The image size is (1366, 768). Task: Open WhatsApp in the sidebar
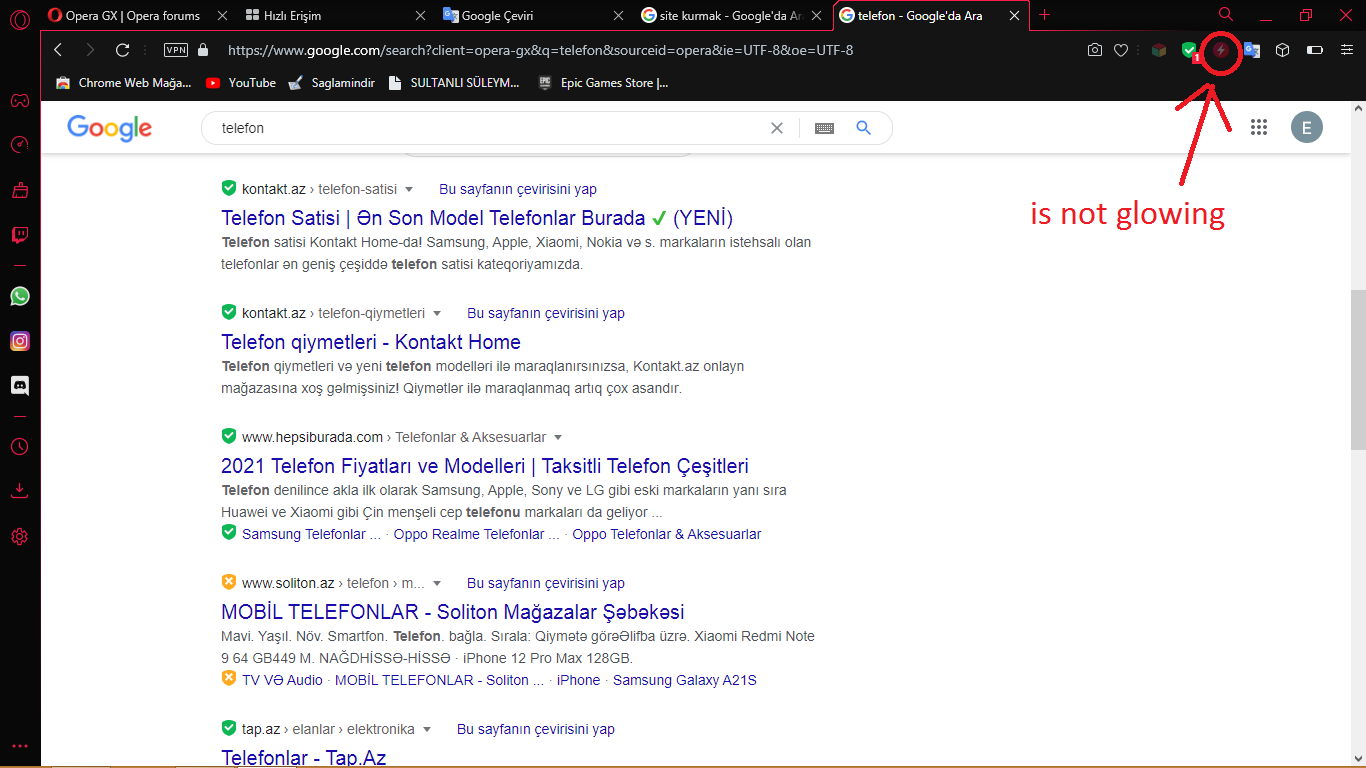point(19,296)
